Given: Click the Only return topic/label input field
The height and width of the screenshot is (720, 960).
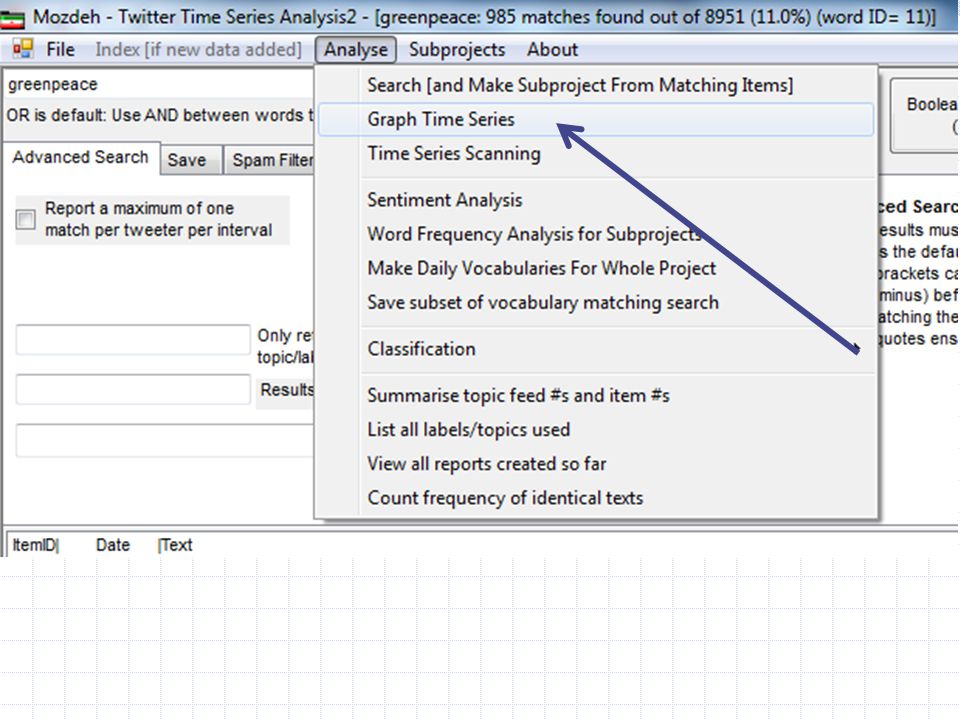Looking at the screenshot, I should coord(133,340).
